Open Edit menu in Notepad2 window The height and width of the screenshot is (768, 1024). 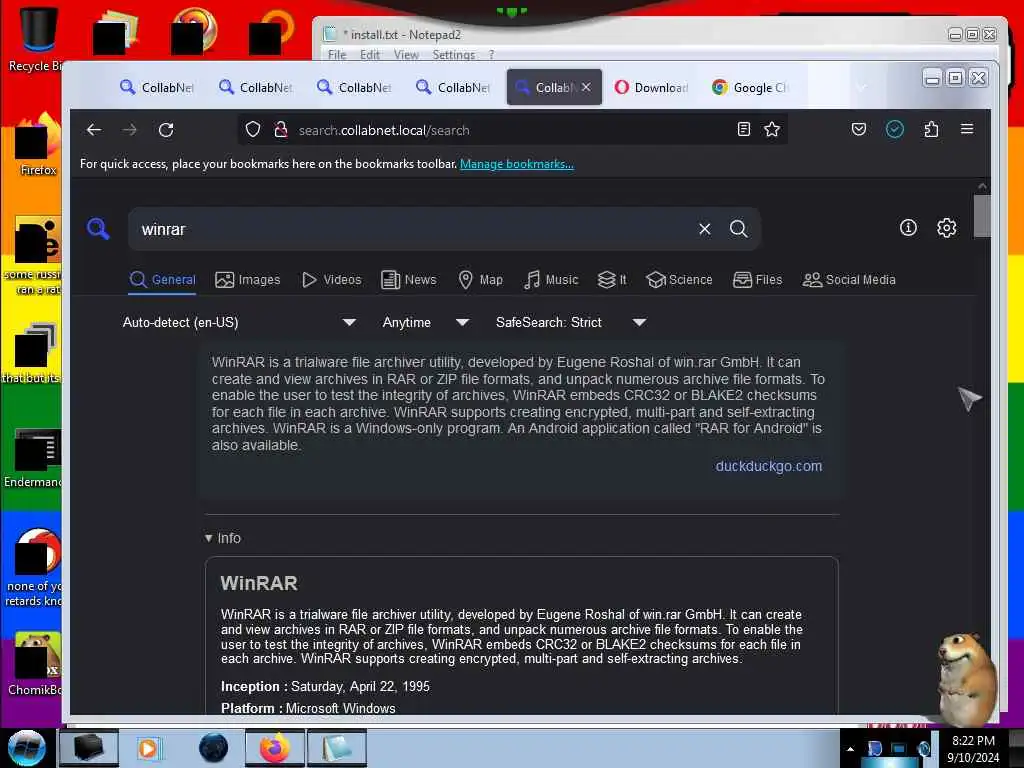370,55
